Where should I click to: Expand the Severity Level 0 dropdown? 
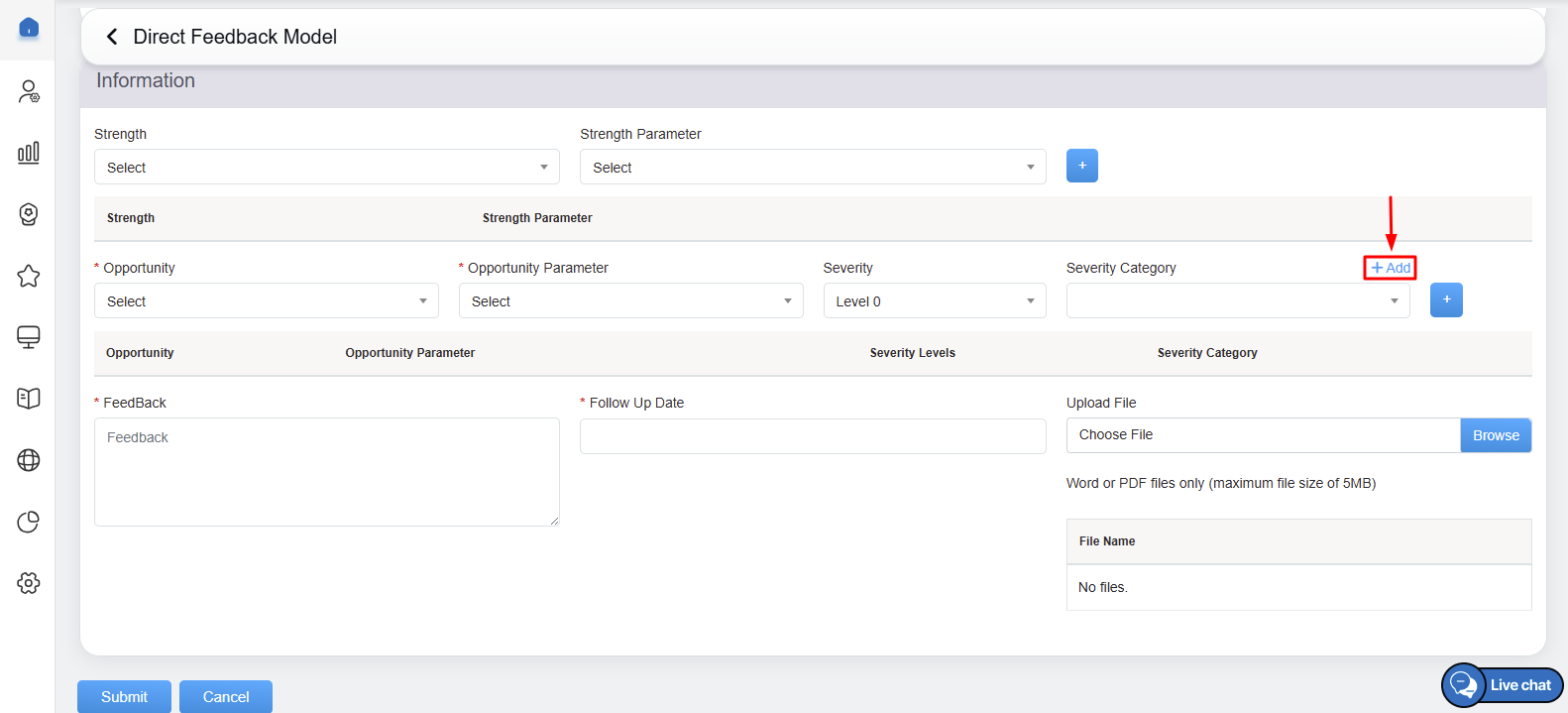(934, 301)
